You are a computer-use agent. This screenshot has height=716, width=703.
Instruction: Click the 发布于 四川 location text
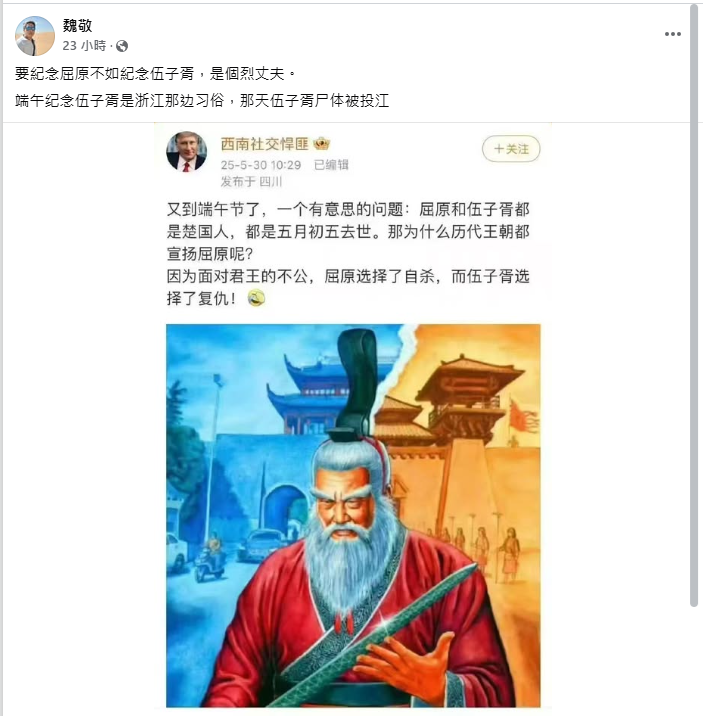coord(252,182)
